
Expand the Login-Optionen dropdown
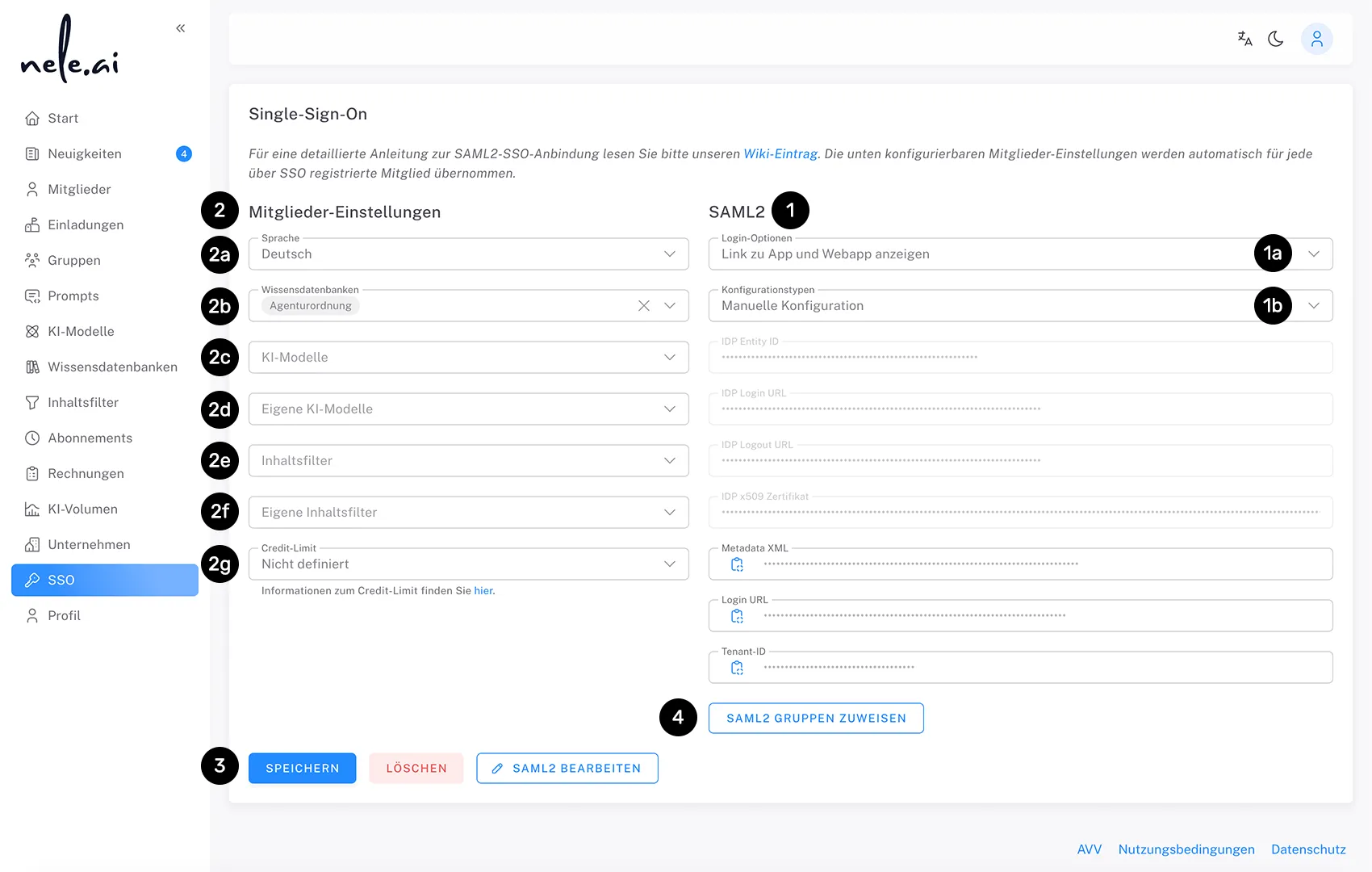[1315, 254]
